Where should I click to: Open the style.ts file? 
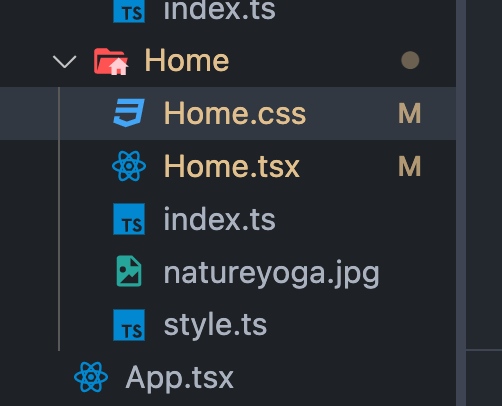pos(215,326)
